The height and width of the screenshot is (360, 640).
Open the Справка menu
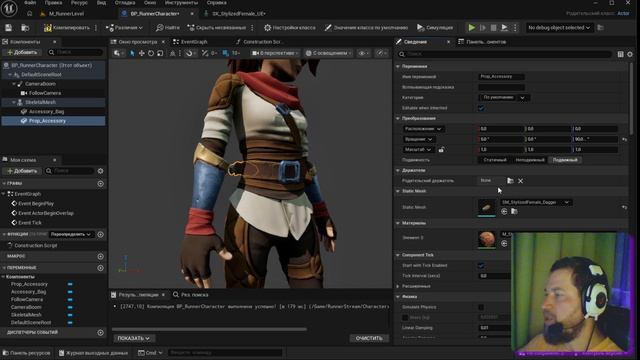point(216,2)
